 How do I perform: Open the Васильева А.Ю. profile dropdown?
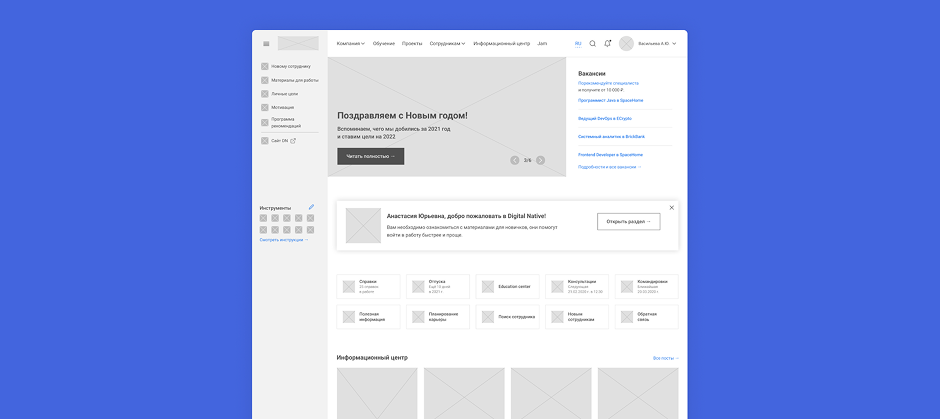coord(657,44)
